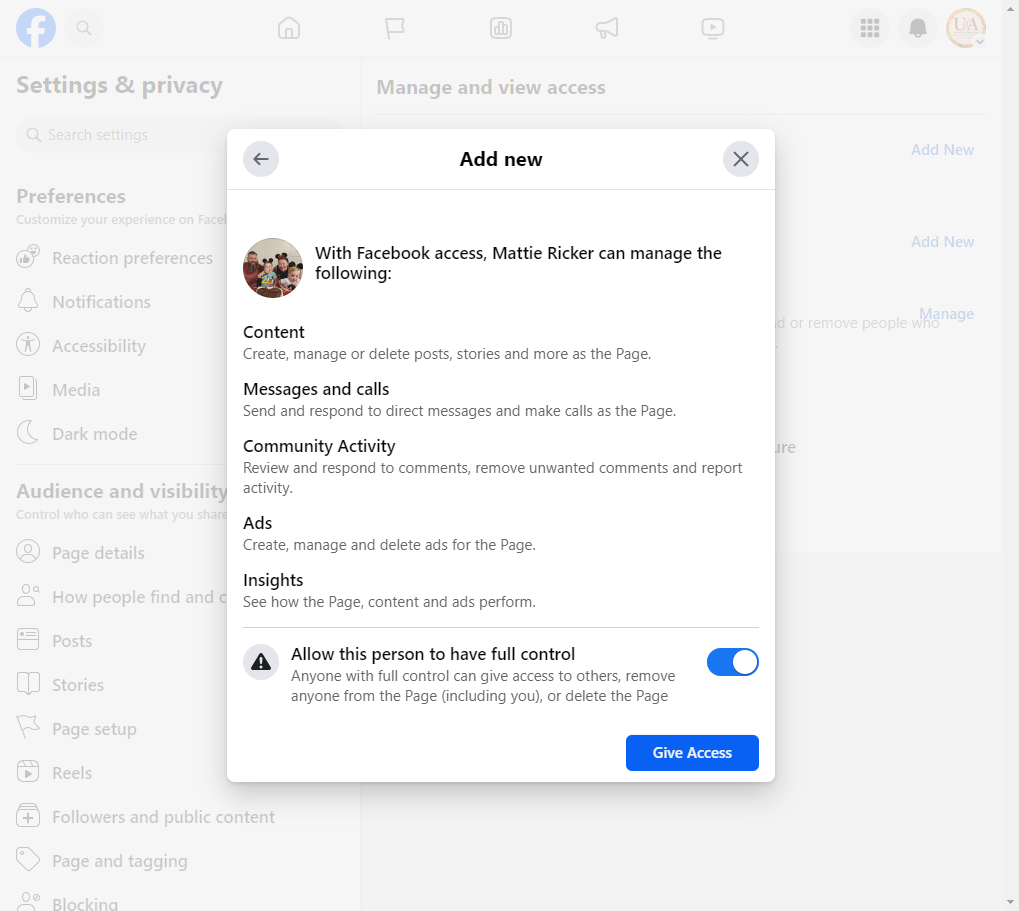This screenshot has height=911, width=1019.
Task: Open the Video play icon in top bar
Action: pyautogui.click(x=713, y=28)
